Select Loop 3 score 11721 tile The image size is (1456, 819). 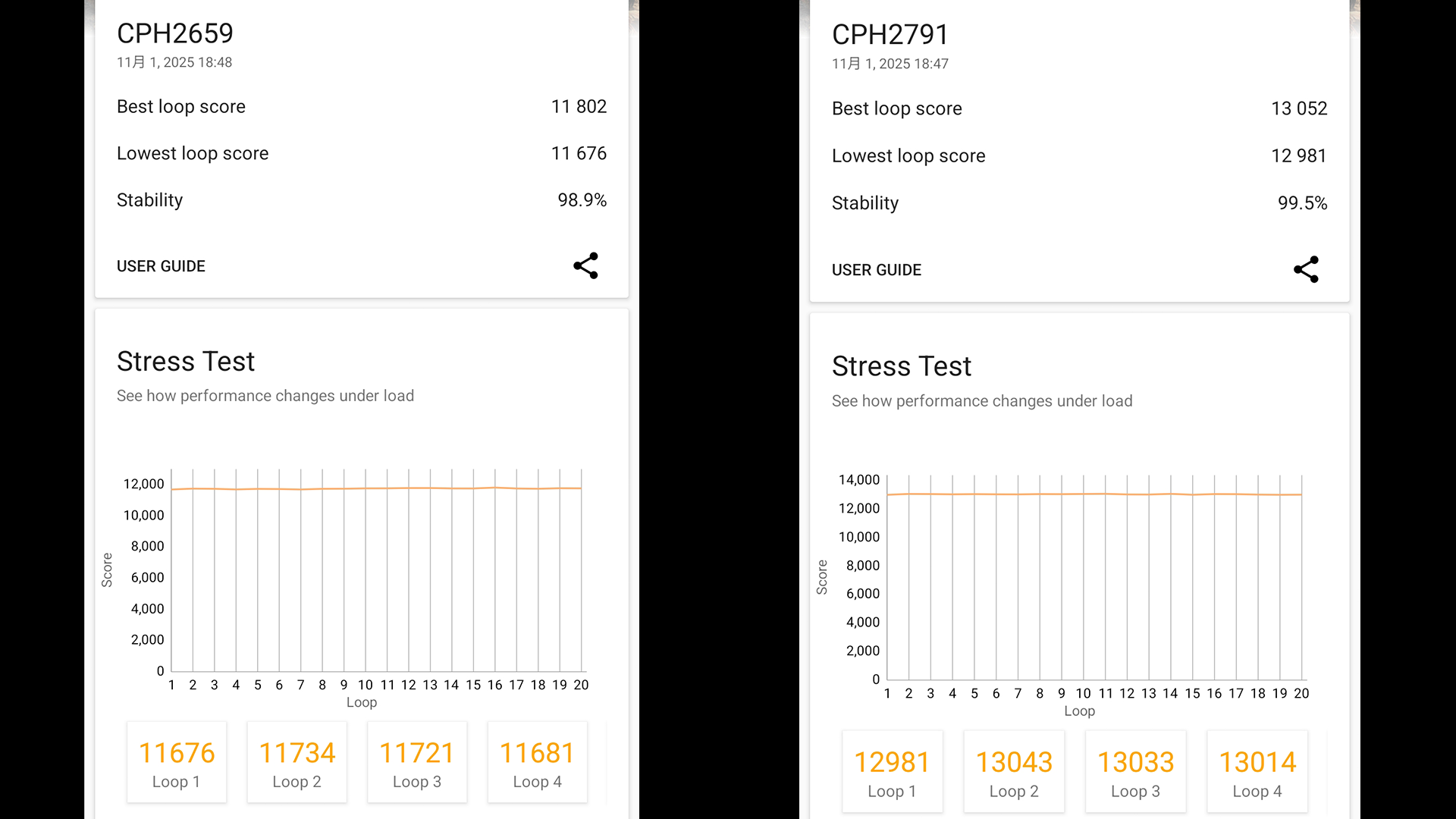417,762
